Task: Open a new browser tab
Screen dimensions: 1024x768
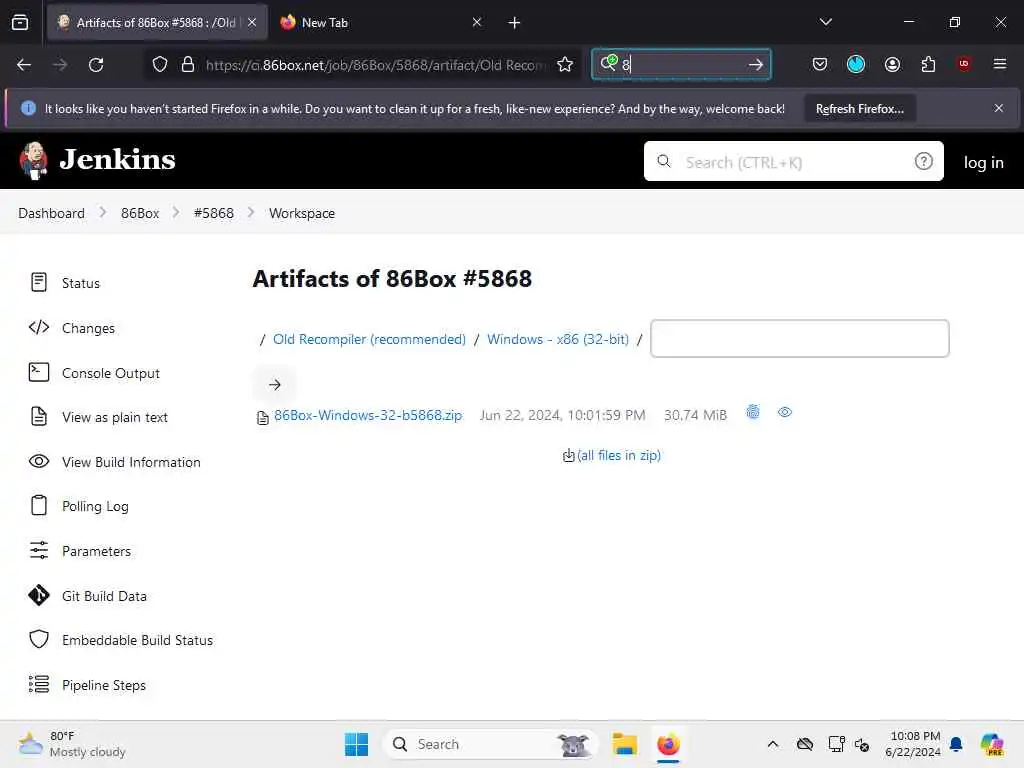Action: (x=514, y=23)
